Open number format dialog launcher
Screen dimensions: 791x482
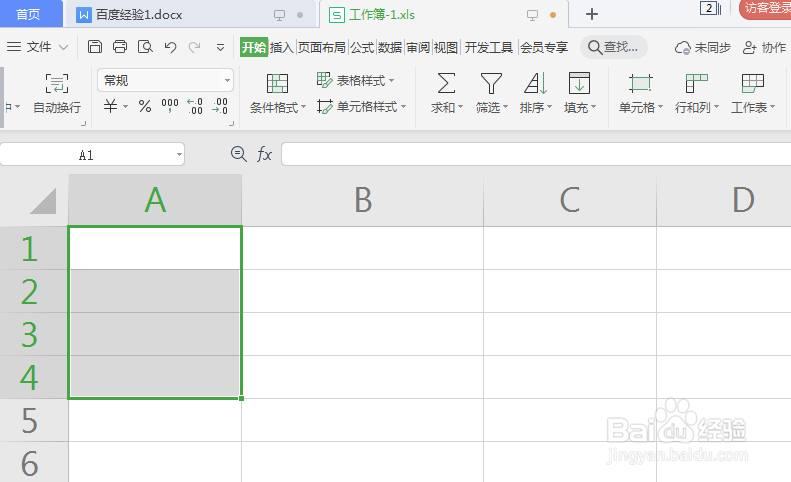click(x=232, y=123)
